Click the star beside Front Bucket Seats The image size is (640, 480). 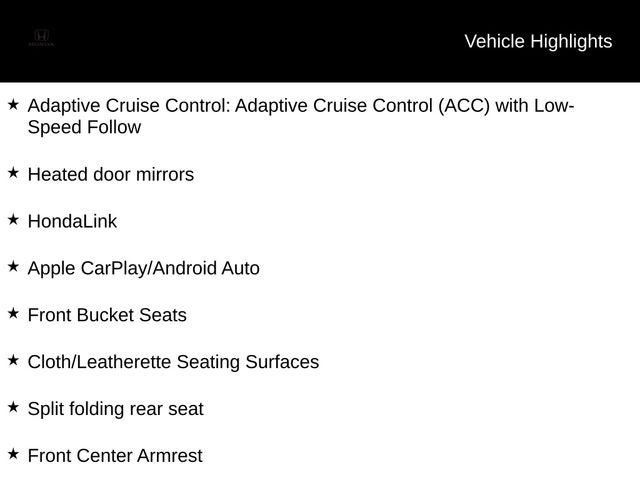pos(13,313)
